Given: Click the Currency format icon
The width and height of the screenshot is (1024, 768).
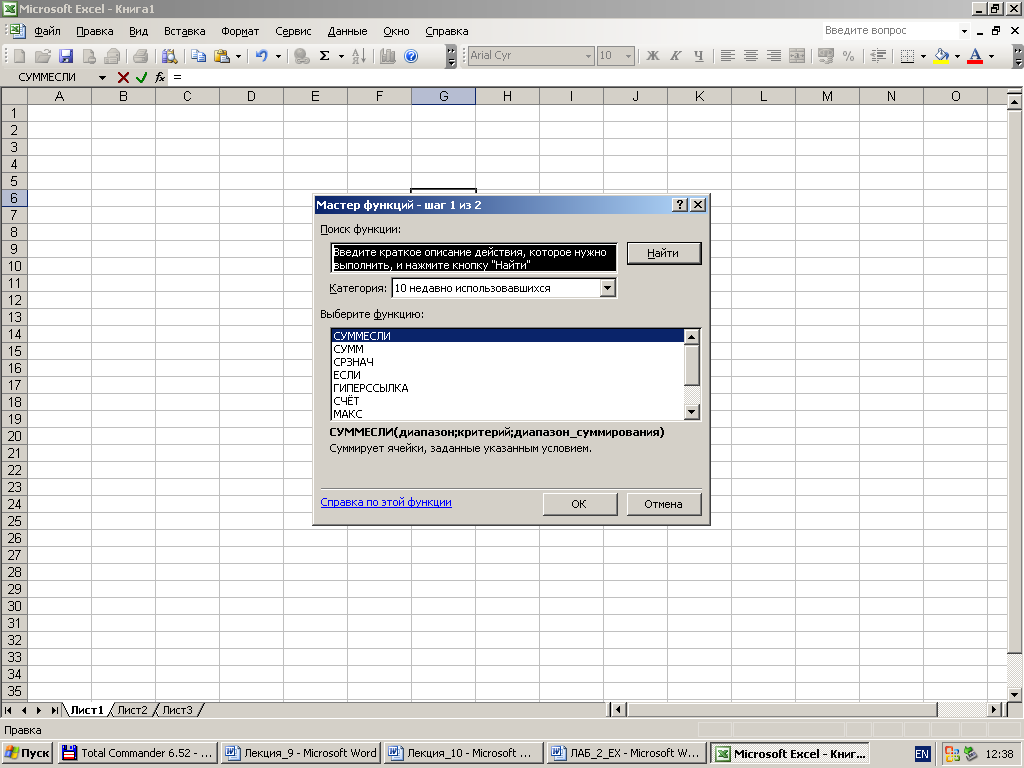Looking at the screenshot, I should (x=825, y=56).
